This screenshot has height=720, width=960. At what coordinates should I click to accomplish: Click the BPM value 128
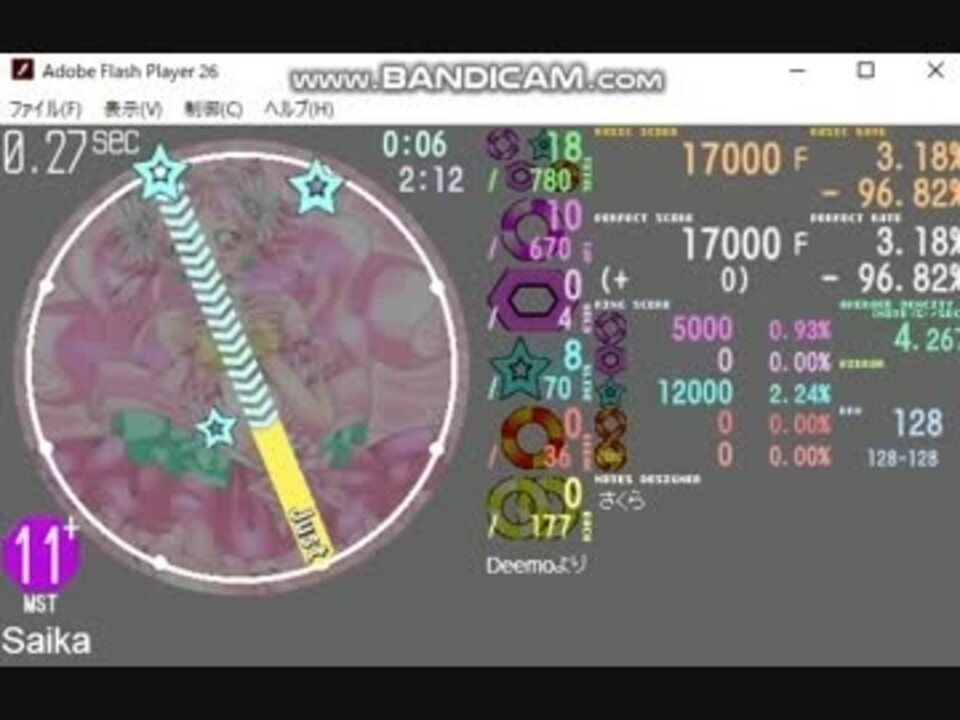[918, 422]
